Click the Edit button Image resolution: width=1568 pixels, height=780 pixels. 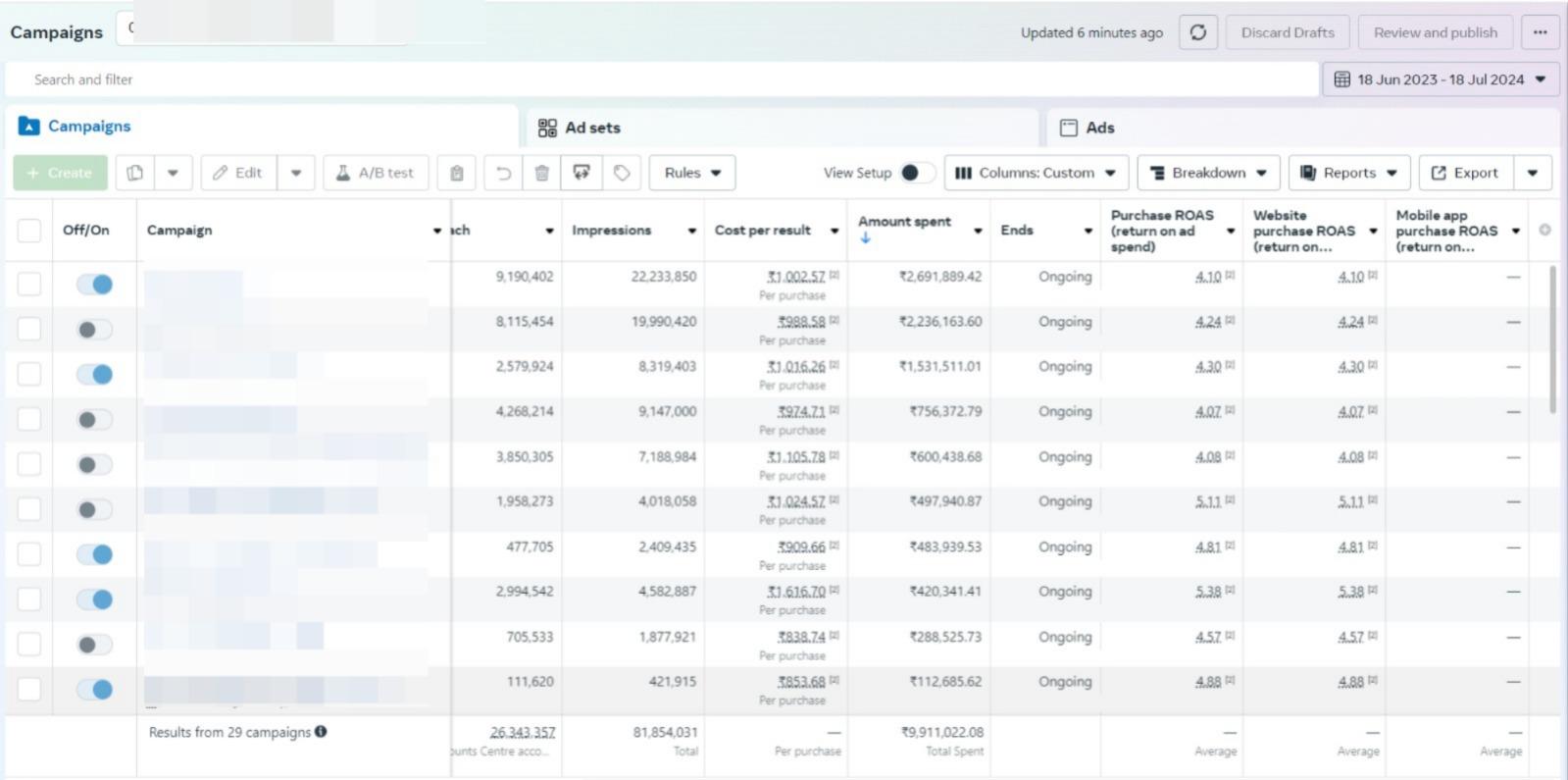pos(238,173)
